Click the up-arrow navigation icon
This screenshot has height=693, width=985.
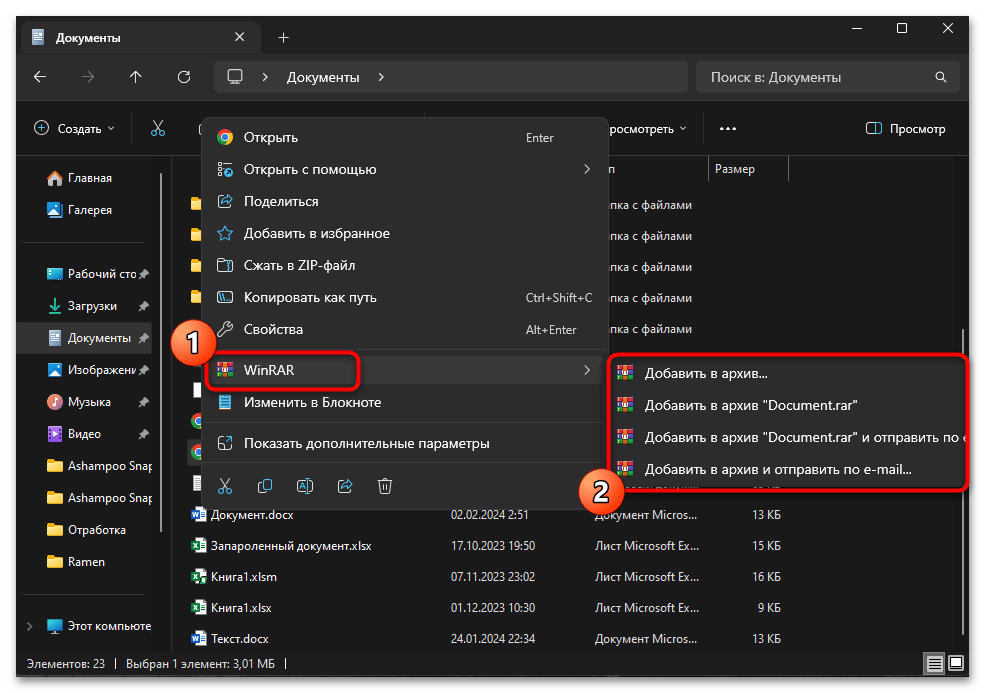[x=136, y=77]
